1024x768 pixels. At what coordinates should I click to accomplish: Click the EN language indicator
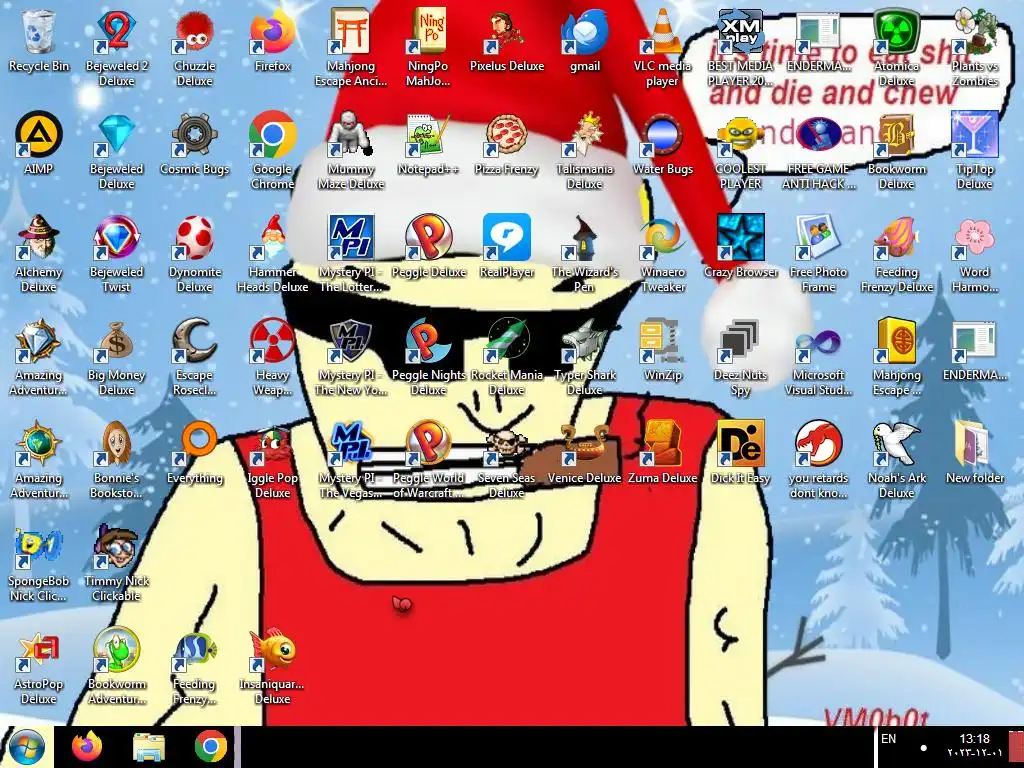click(888, 739)
